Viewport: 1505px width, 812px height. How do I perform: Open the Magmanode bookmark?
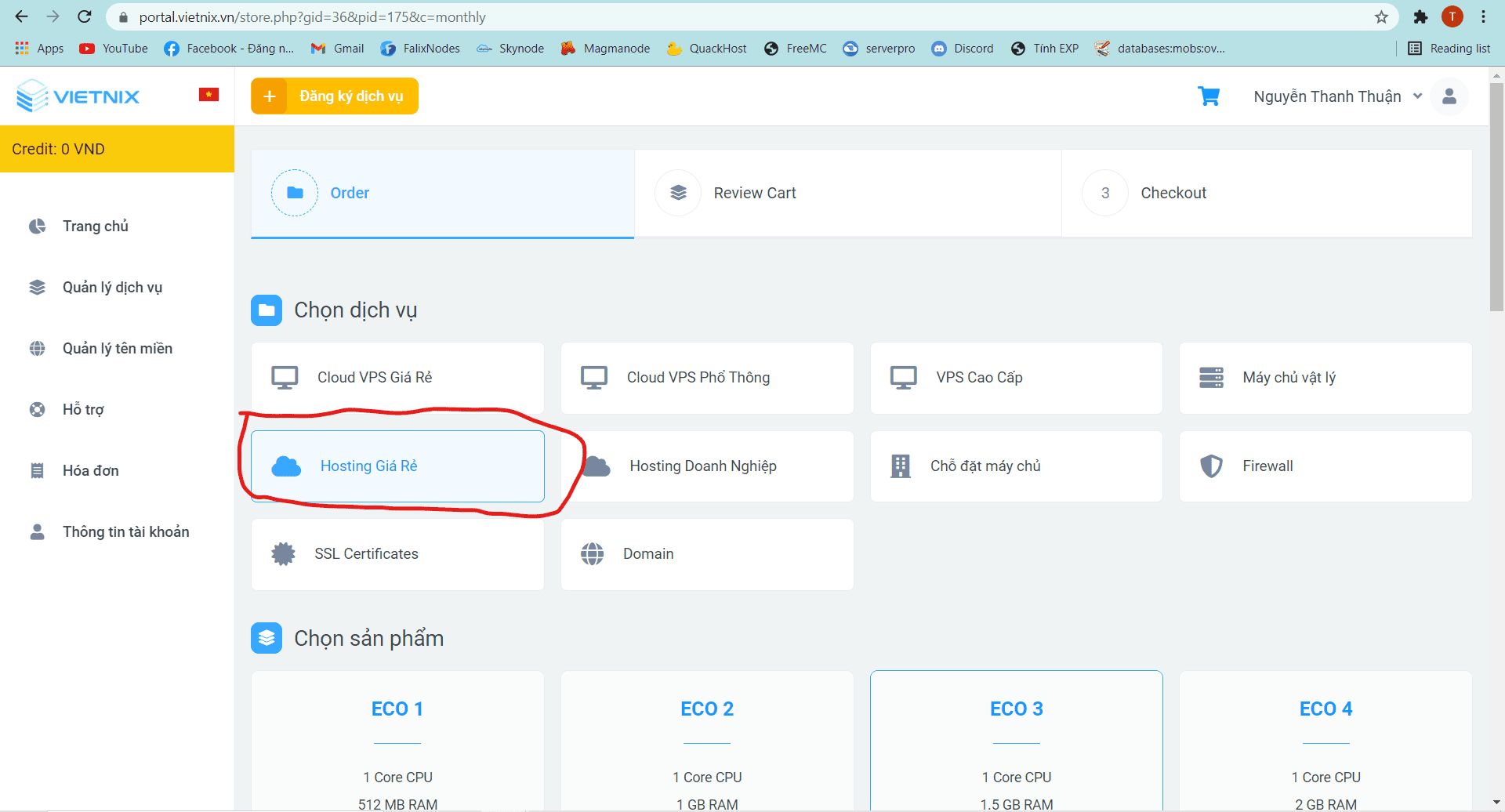click(x=605, y=49)
